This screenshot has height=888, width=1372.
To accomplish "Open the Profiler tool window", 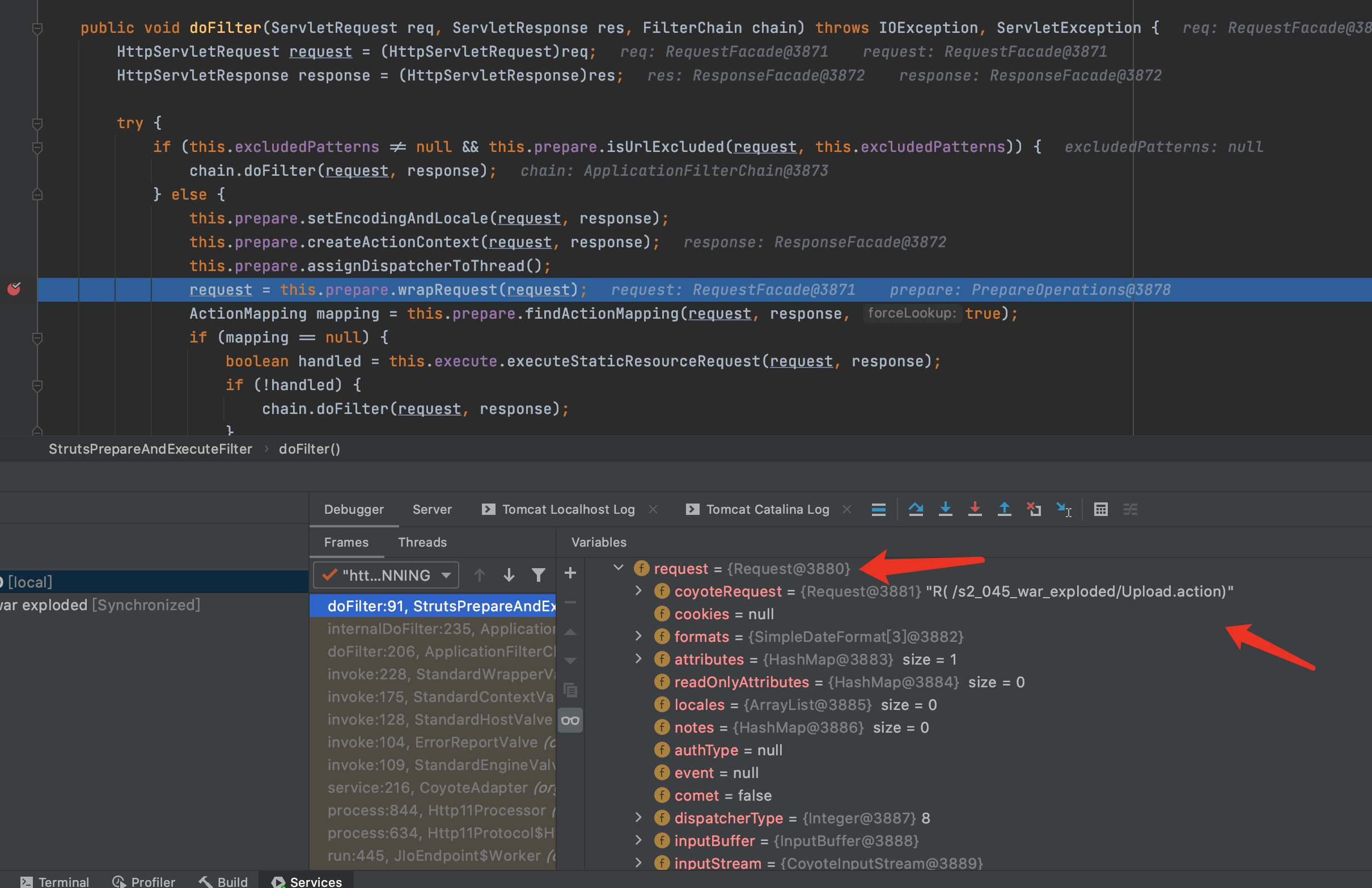I will coord(143,882).
